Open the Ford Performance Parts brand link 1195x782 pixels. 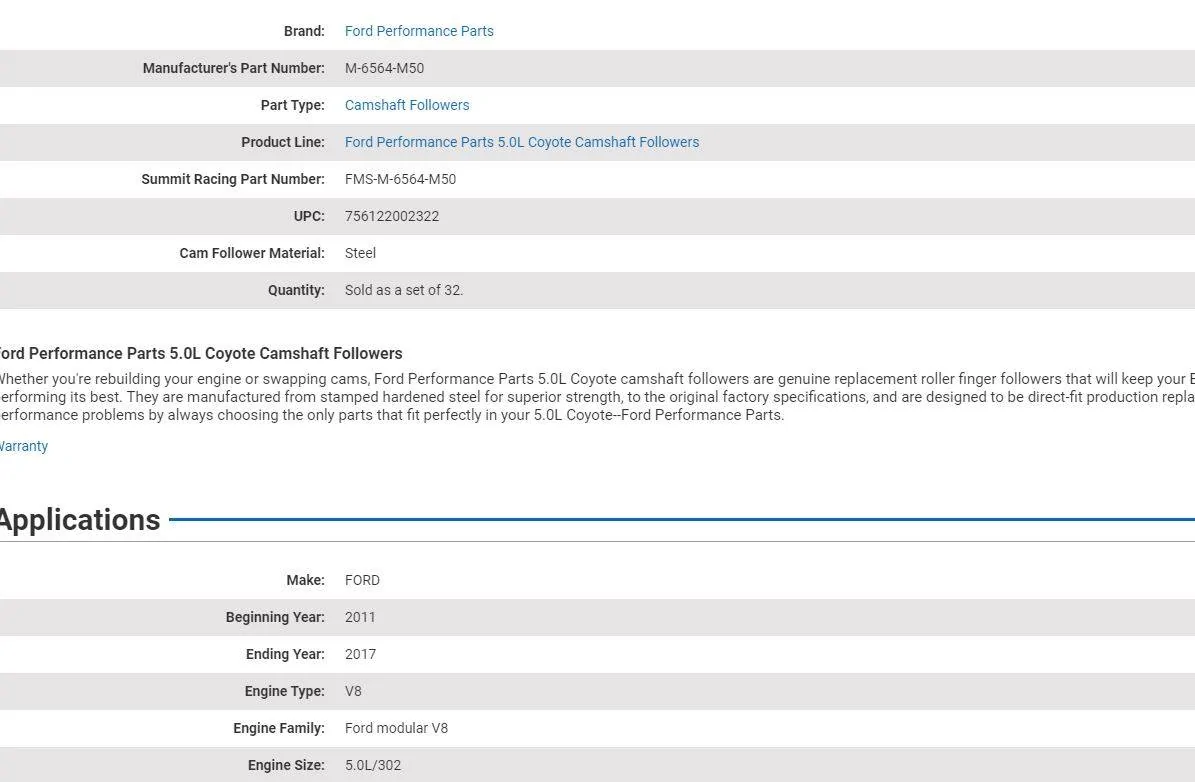(x=419, y=31)
